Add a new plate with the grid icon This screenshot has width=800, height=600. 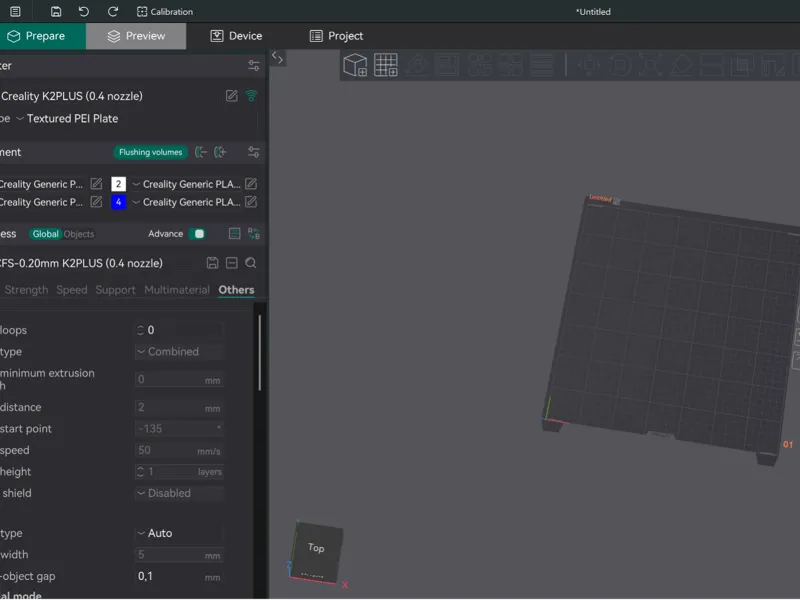[x=386, y=65]
